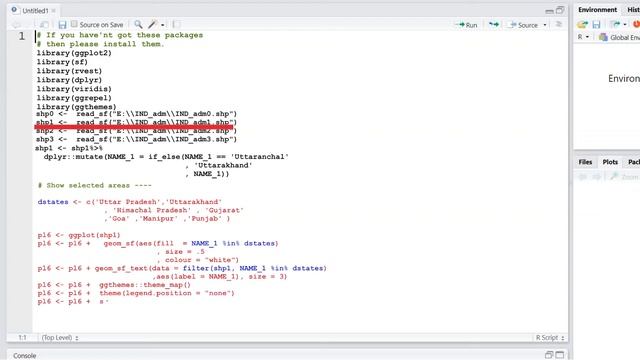Viewport: 640px width, 360px height.
Task: Click the Source button to source the script
Action: (x=523, y=25)
